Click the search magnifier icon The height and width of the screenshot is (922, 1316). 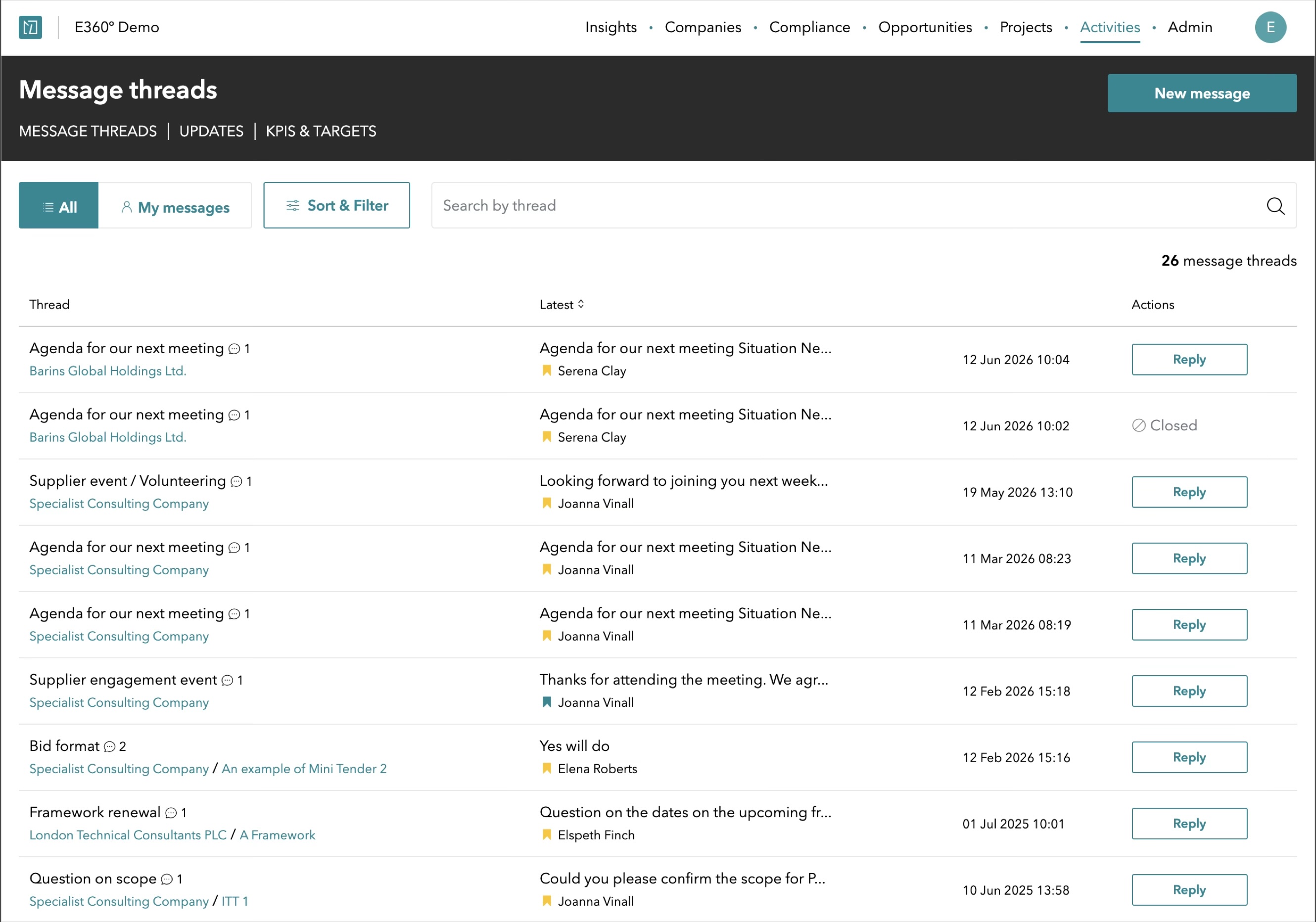coord(1275,206)
